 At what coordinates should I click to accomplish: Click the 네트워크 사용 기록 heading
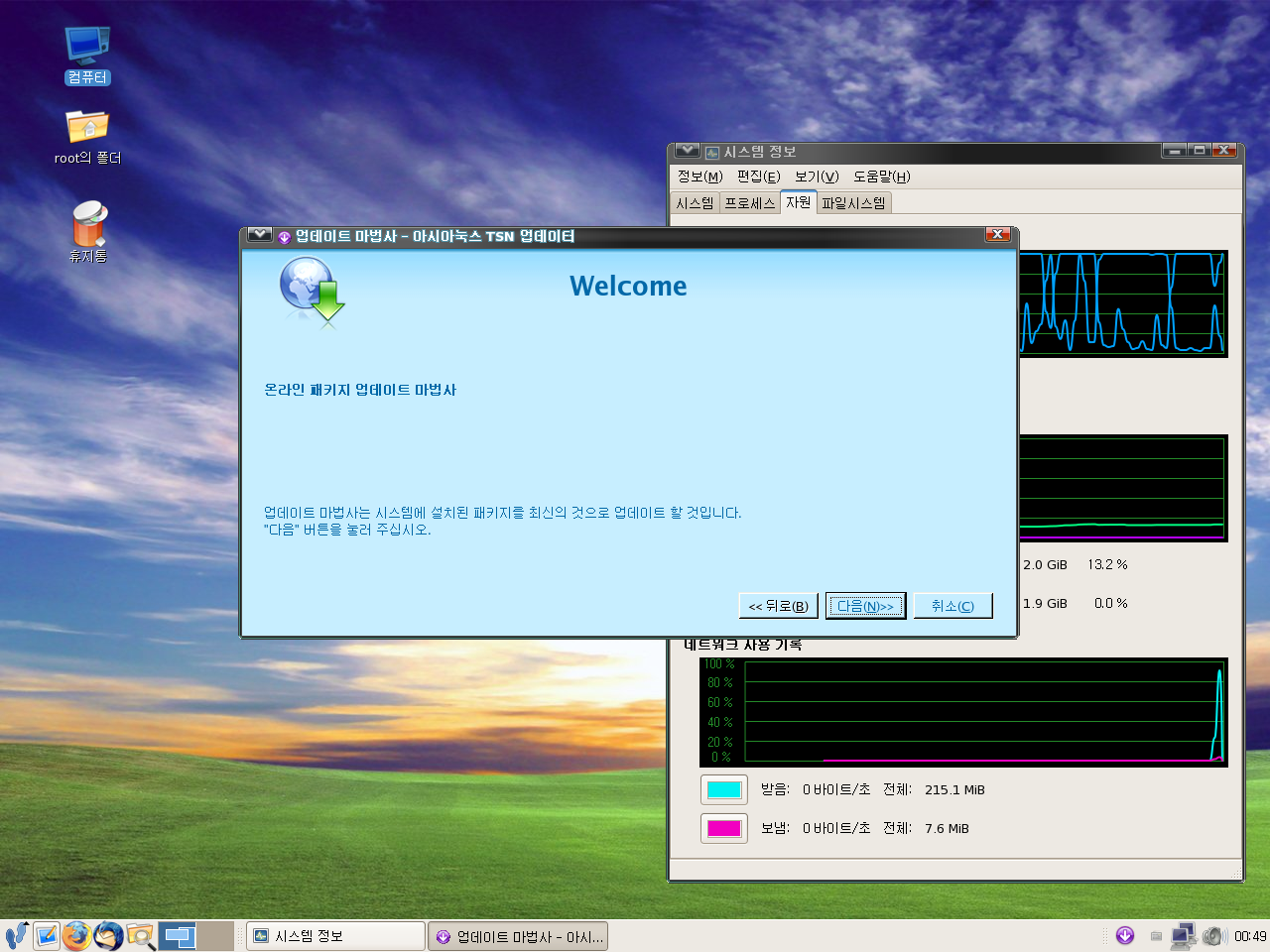[743, 646]
